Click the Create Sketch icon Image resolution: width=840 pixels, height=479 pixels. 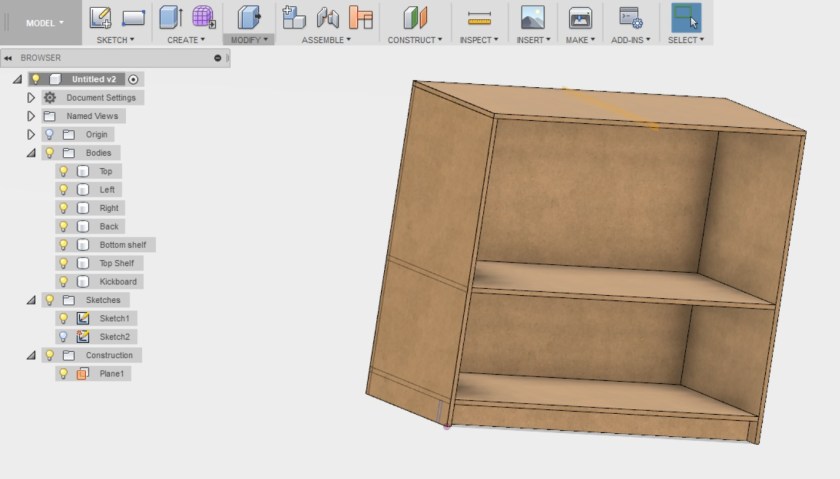tap(100, 17)
